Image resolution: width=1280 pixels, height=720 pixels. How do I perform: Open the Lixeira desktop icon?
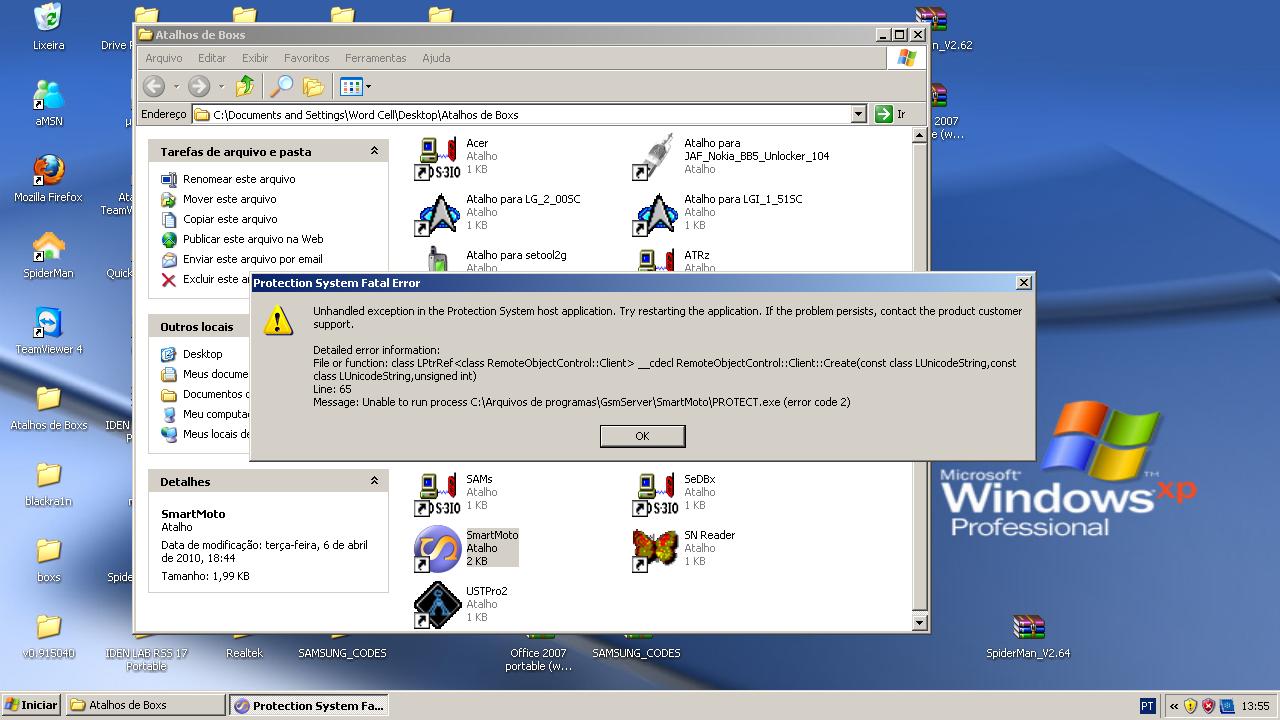[x=48, y=27]
